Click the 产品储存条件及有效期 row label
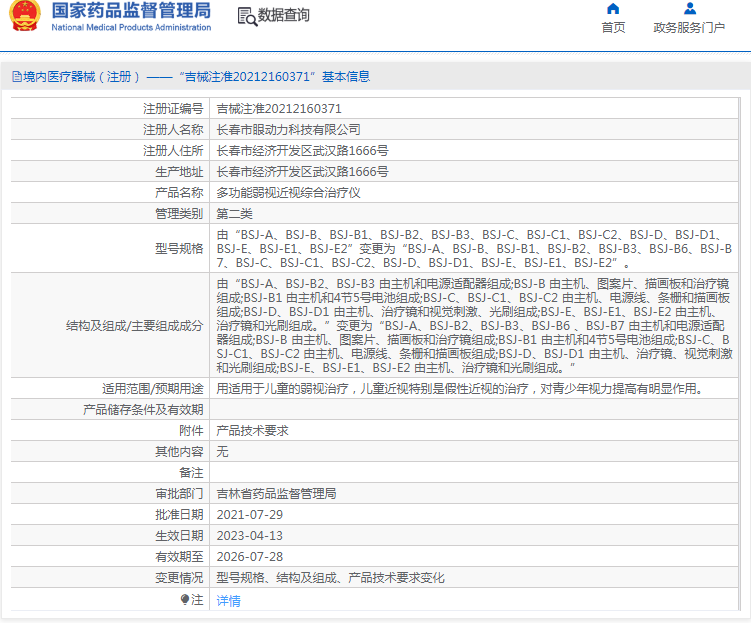 click(143, 409)
